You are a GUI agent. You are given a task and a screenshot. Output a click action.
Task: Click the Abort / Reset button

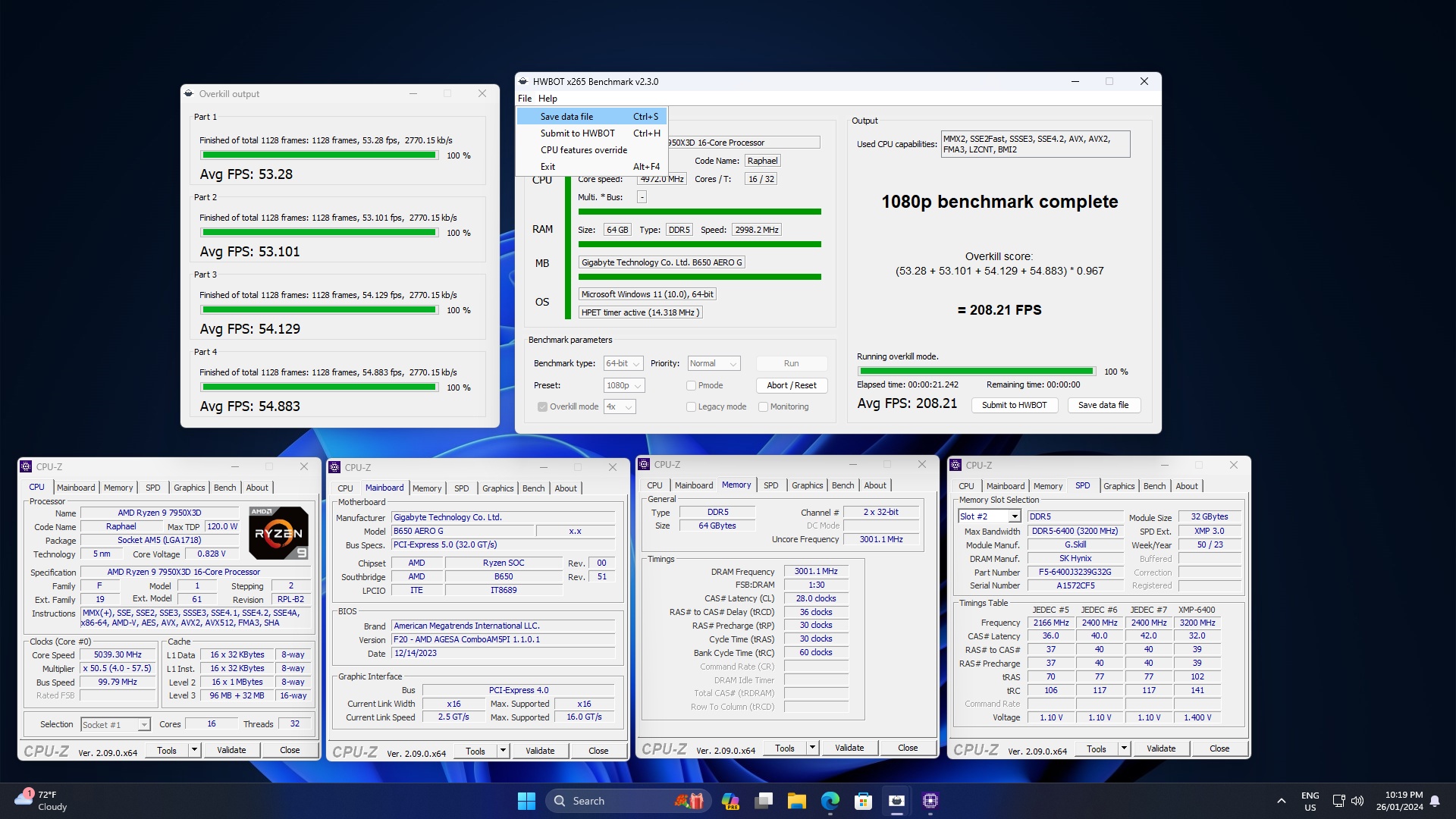pos(791,385)
